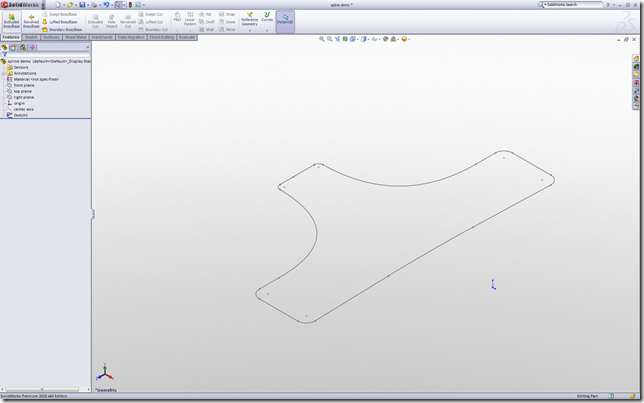644x403 pixels.
Task: Click the Open file icon
Action: click(x=70, y=5)
